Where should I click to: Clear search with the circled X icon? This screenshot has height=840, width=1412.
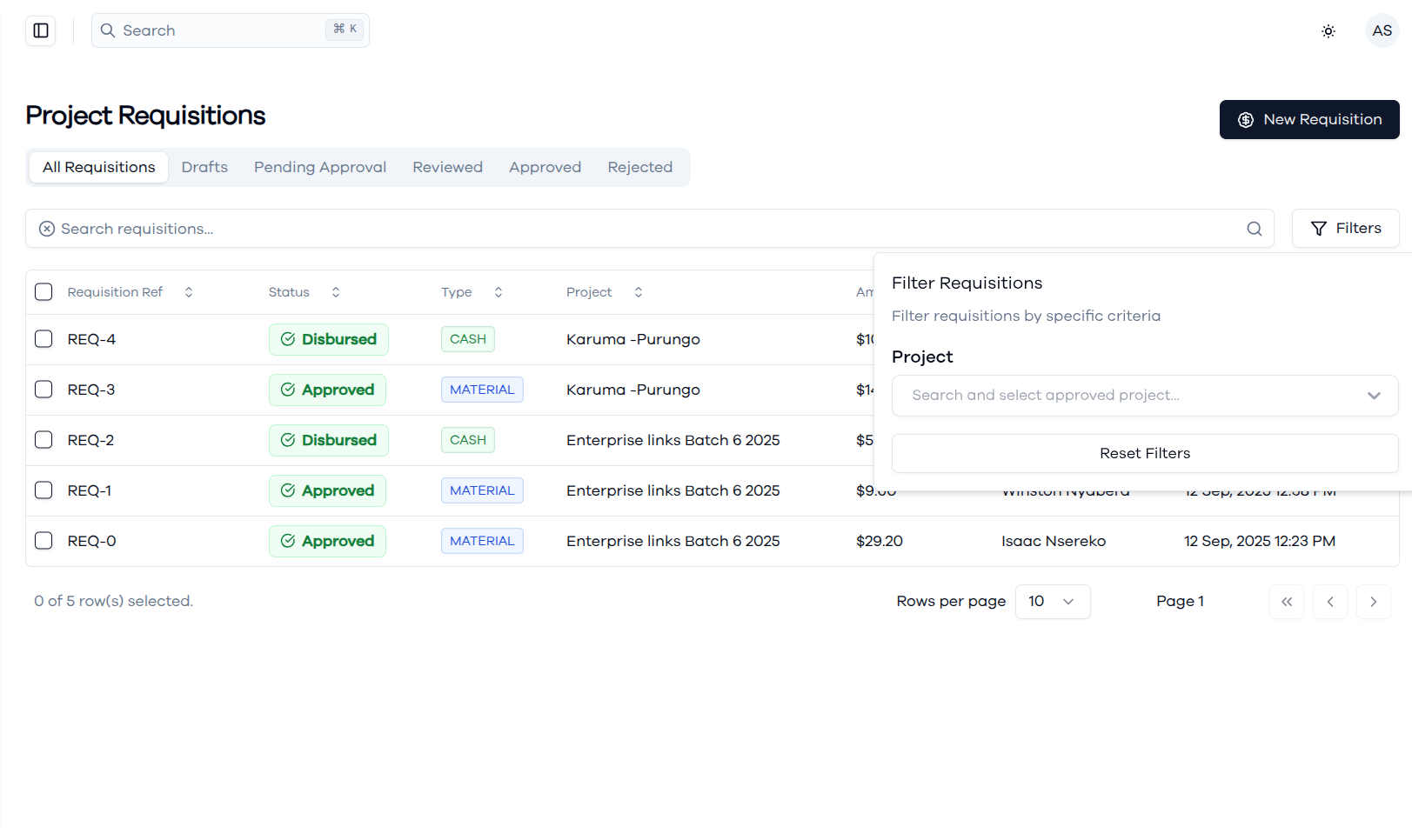point(47,229)
